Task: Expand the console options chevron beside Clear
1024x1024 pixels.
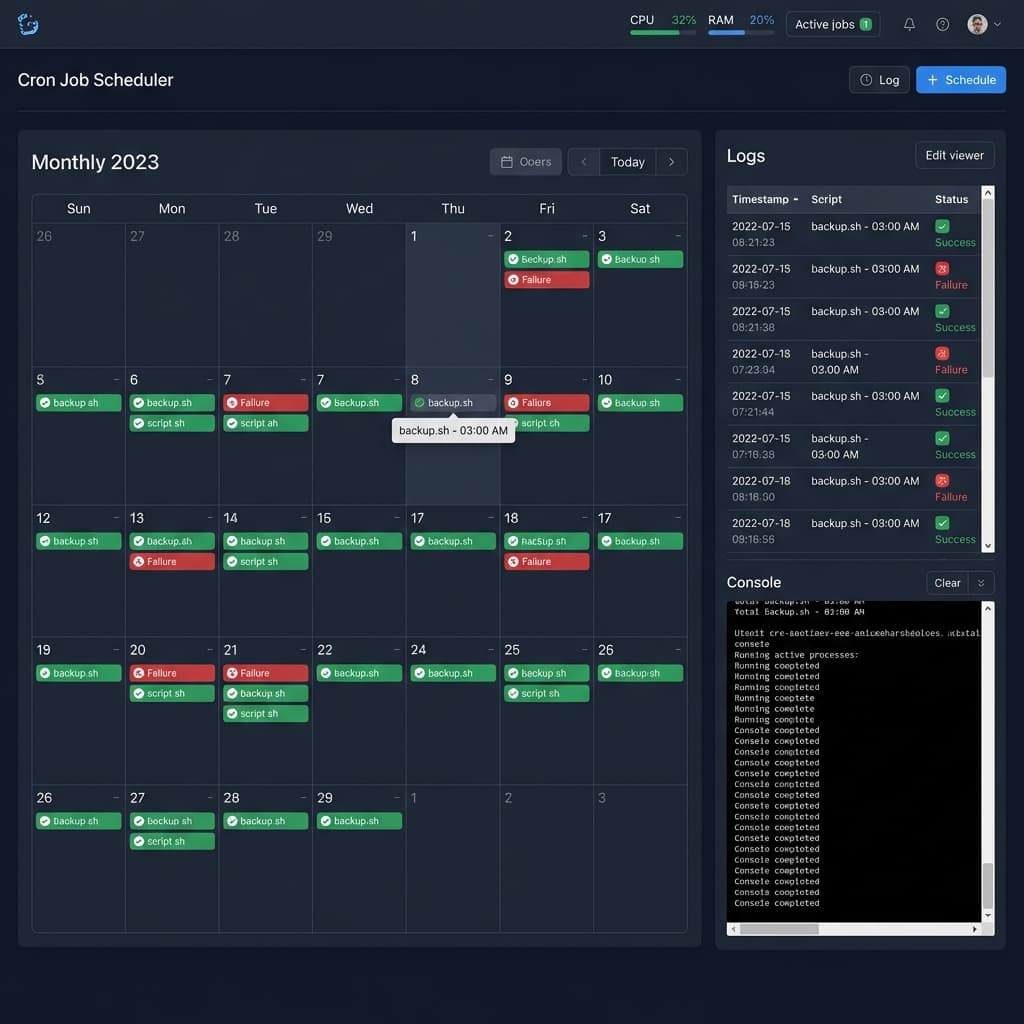Action: 981,583
